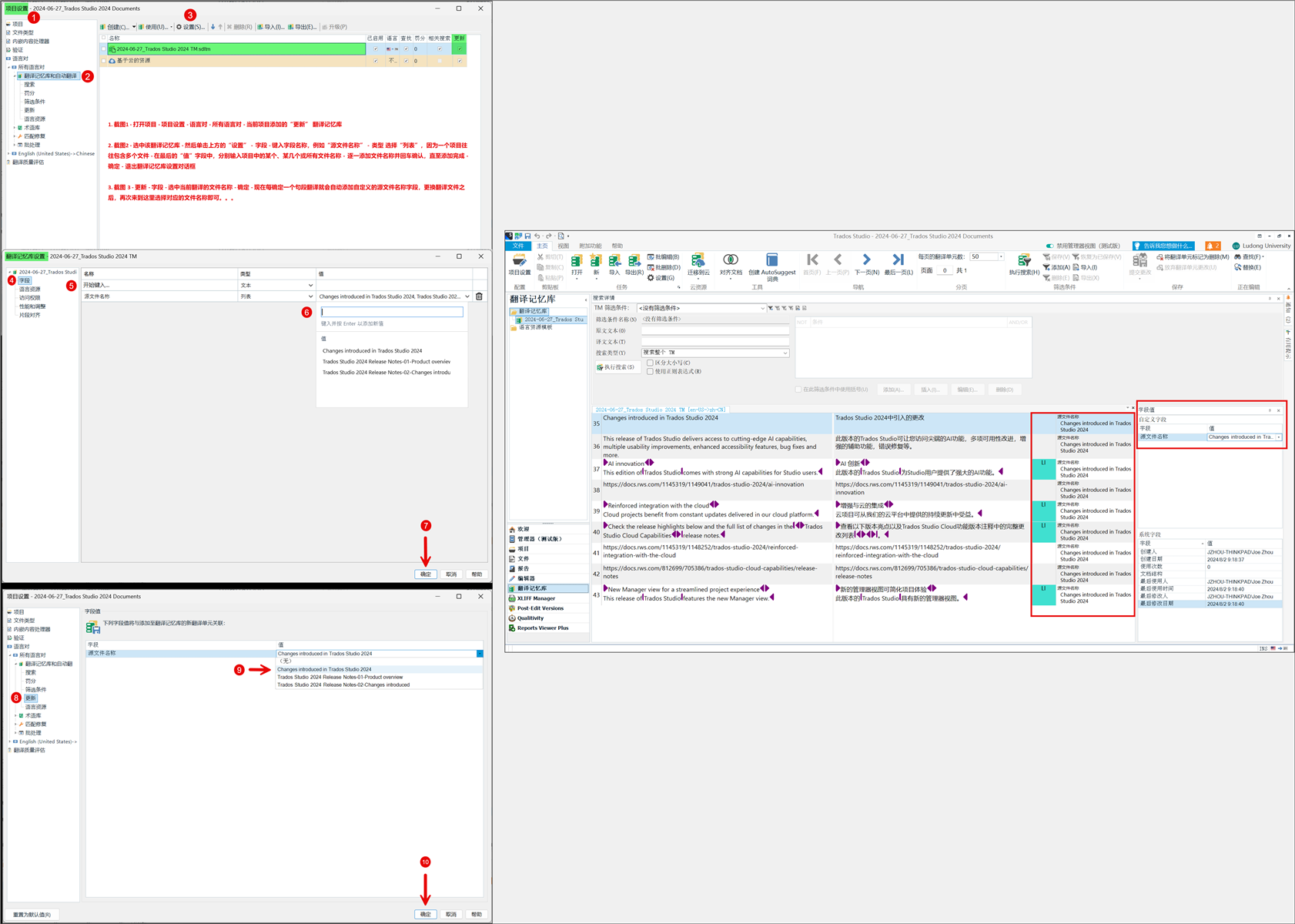Click 批编辑(B) batch edit
Viewport: 1295px width, 924px height.
tap(664, 256)
